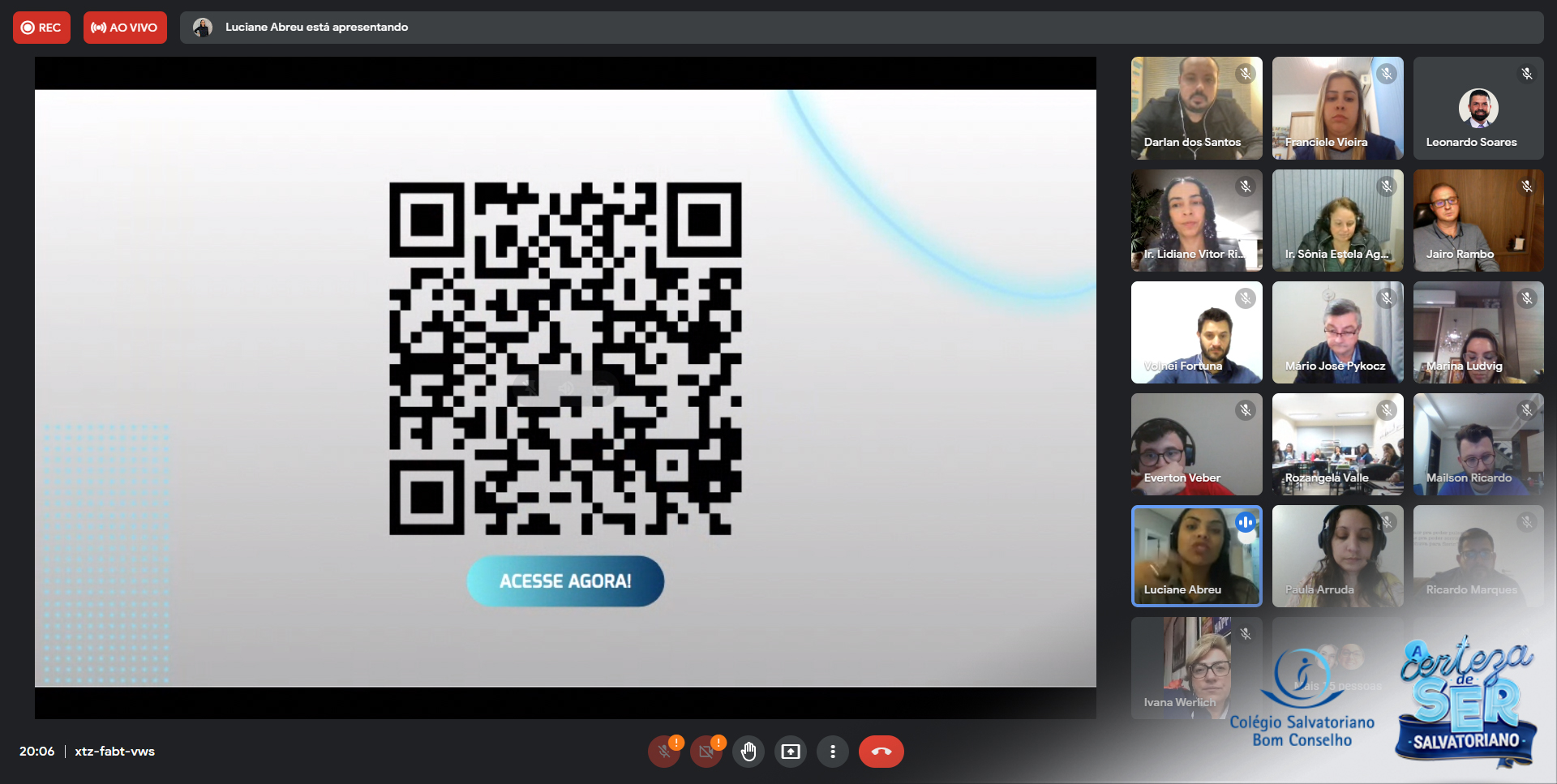This screenshot has width=1557, height=784.
Task: Select Marina Ludvig video tile
Action: [x=1478, y=332]
